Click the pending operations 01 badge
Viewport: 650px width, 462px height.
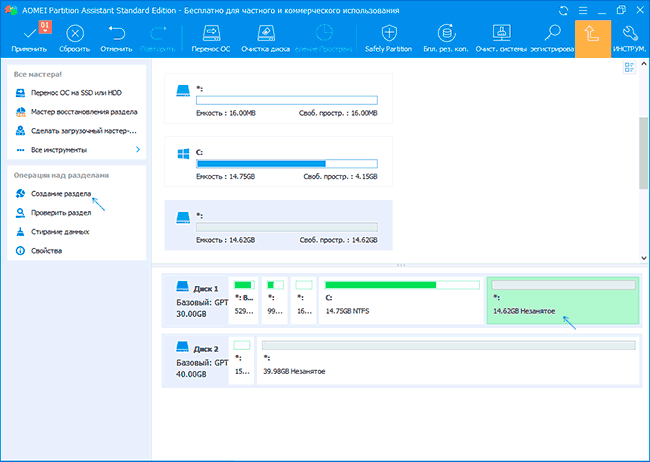pyautogui.click(x=45, y=27)
